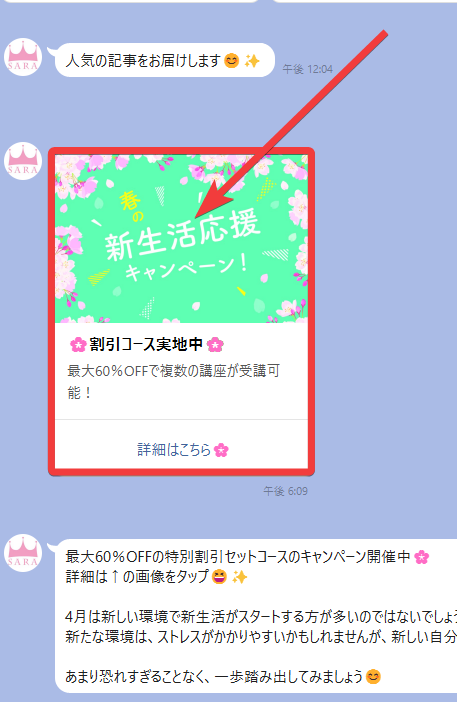Click flower icon right of 割引コース実地中
457x702 pixels.
click(215, 345)
